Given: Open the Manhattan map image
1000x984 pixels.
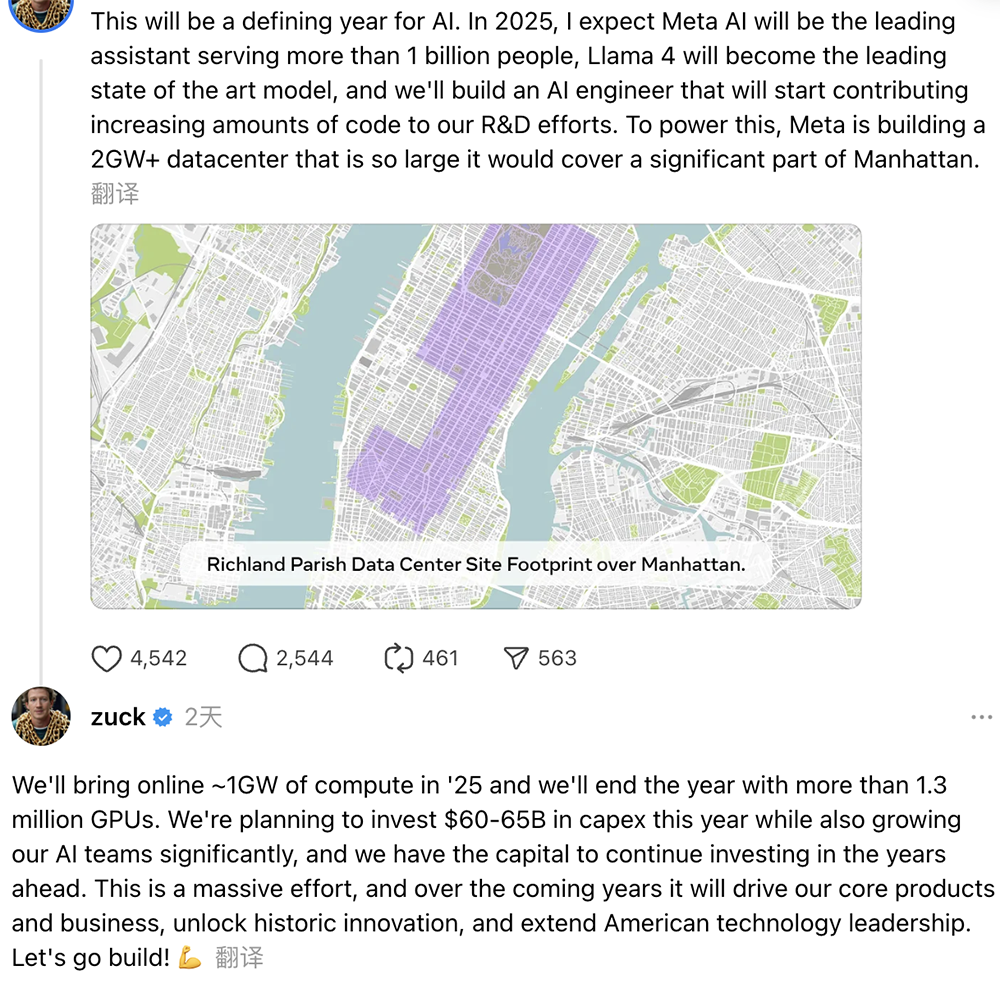Looking at the screenshot, I should [476, 400].
